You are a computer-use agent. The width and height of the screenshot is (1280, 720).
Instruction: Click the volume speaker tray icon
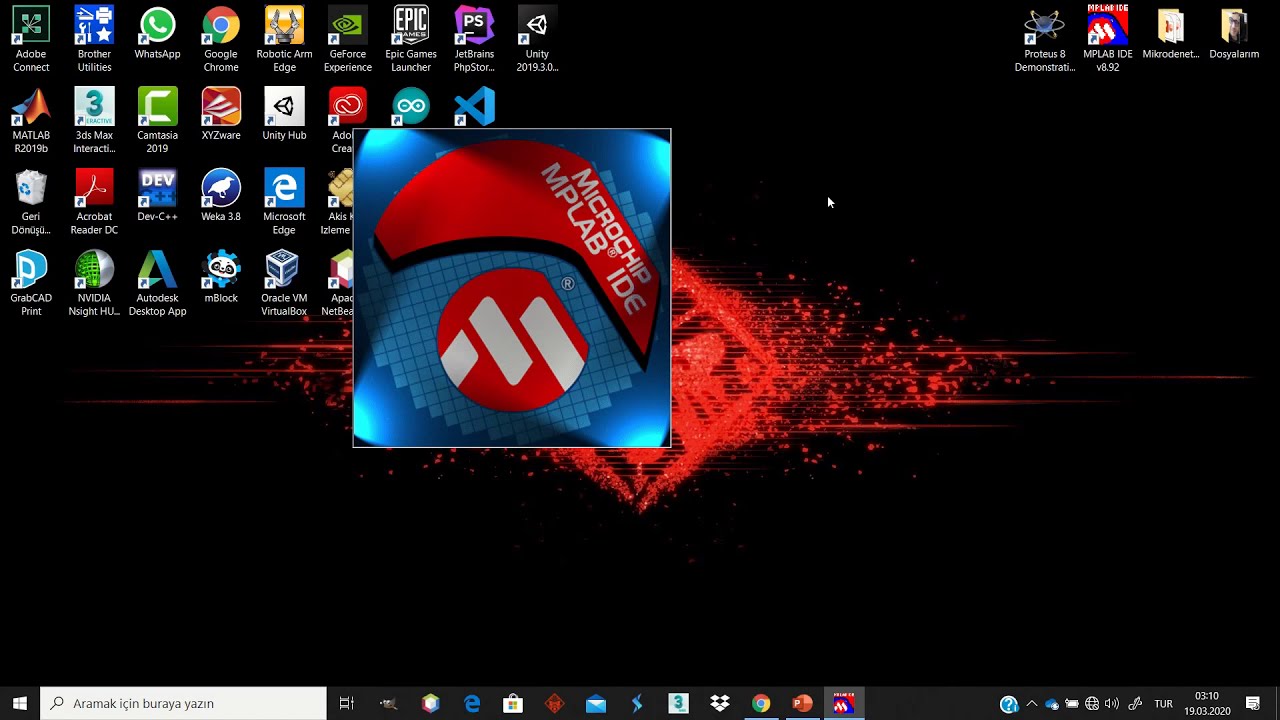point(1112,704)
